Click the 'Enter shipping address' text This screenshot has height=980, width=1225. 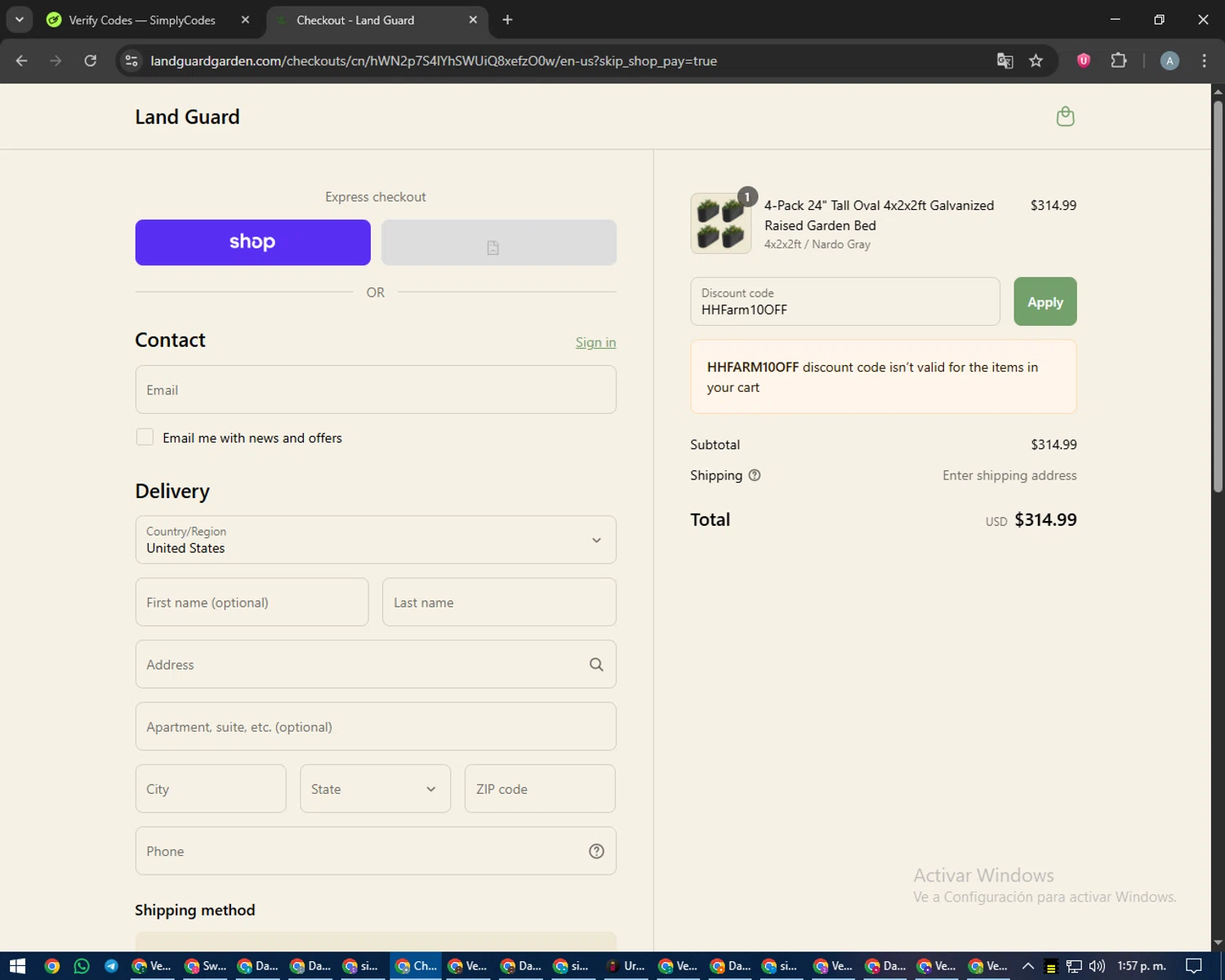[x=1009, y=475]
